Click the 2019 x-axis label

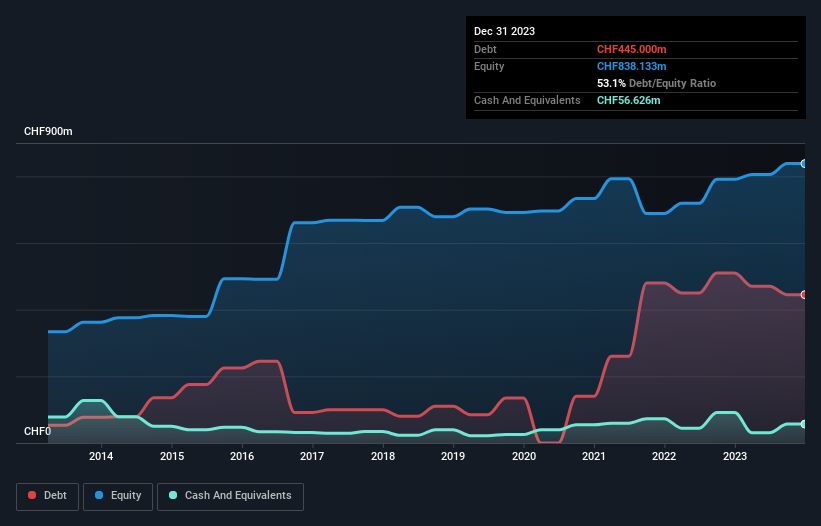pos(453,456)
